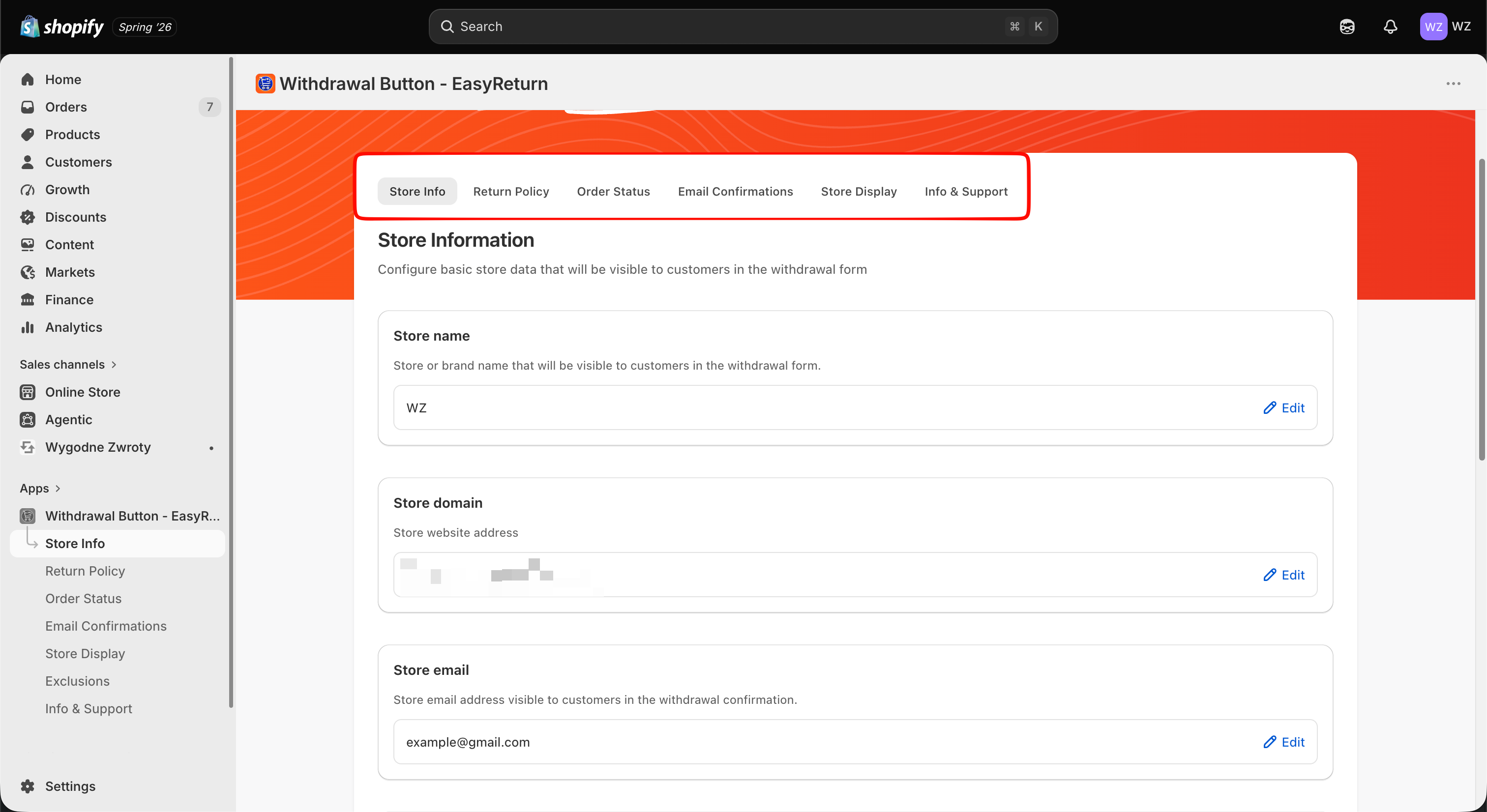This screenshot has width=1487, height=812.
Task: Click the Customers person icon
Action: pos(28,162)
